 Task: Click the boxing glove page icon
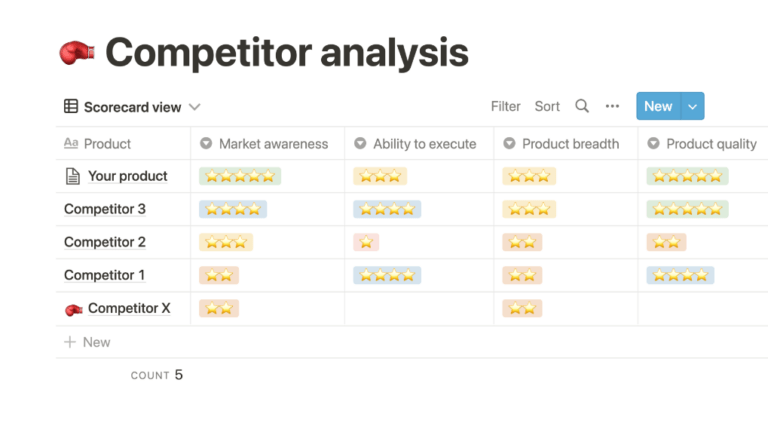77,53
